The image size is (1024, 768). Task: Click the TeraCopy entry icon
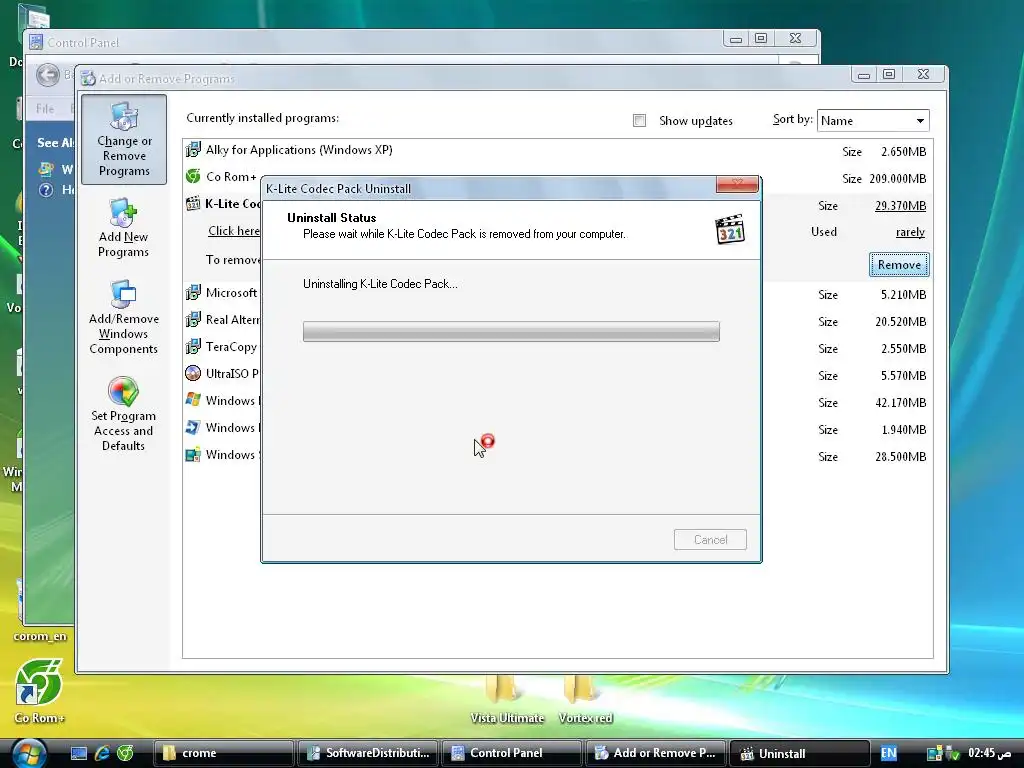(x=193, y=346)
